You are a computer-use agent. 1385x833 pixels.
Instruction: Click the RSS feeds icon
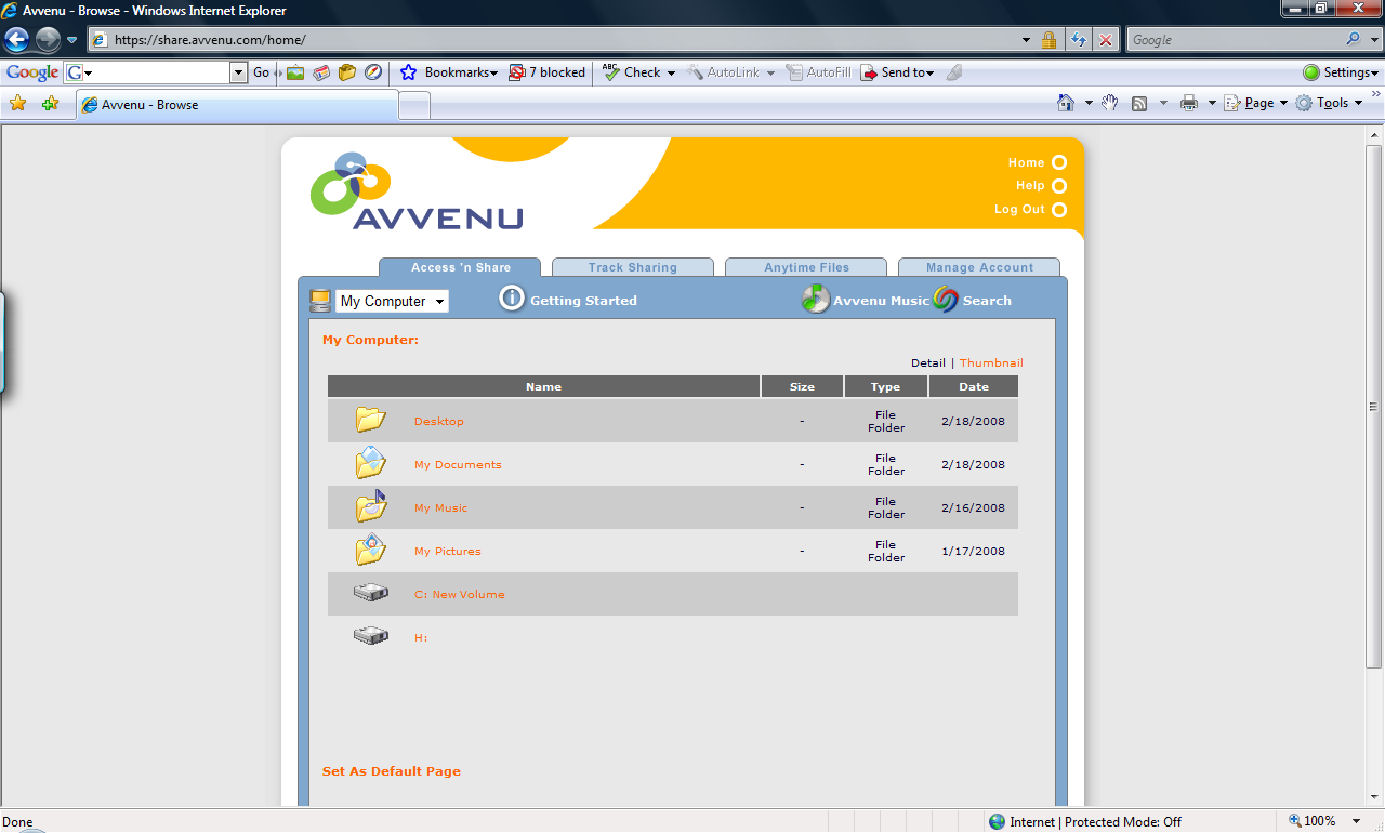point(1139,102)
